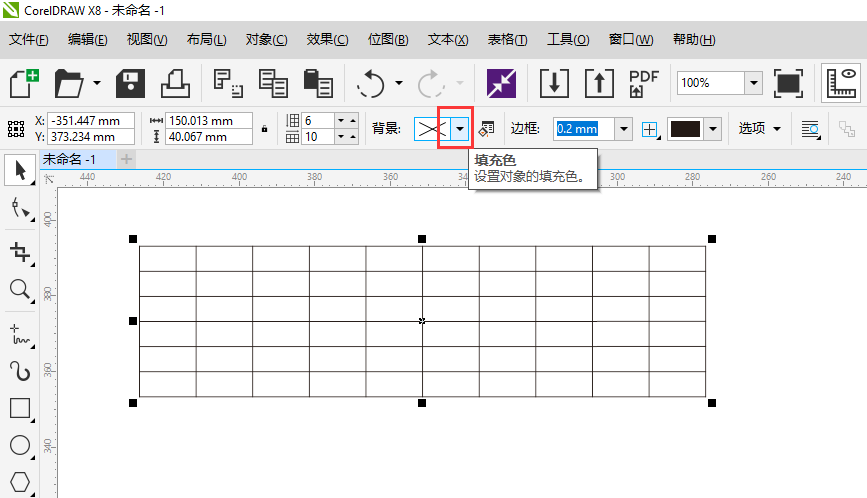867x498 pixels.
Task: Open the 视图(V) menu
Action: point(147,40)
